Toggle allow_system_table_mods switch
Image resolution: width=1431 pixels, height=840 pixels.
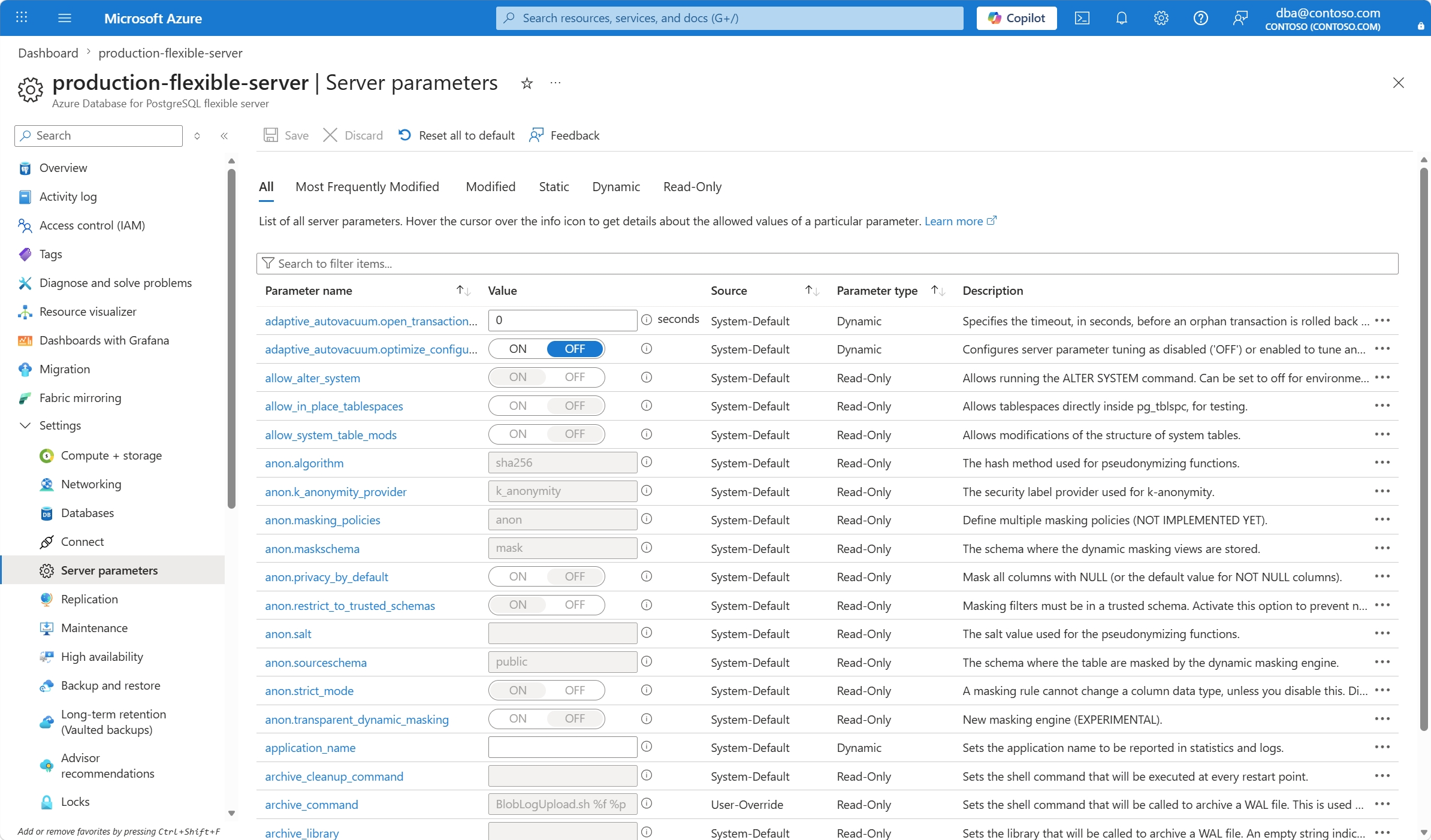pyautogui.click(x=547, y=434)
